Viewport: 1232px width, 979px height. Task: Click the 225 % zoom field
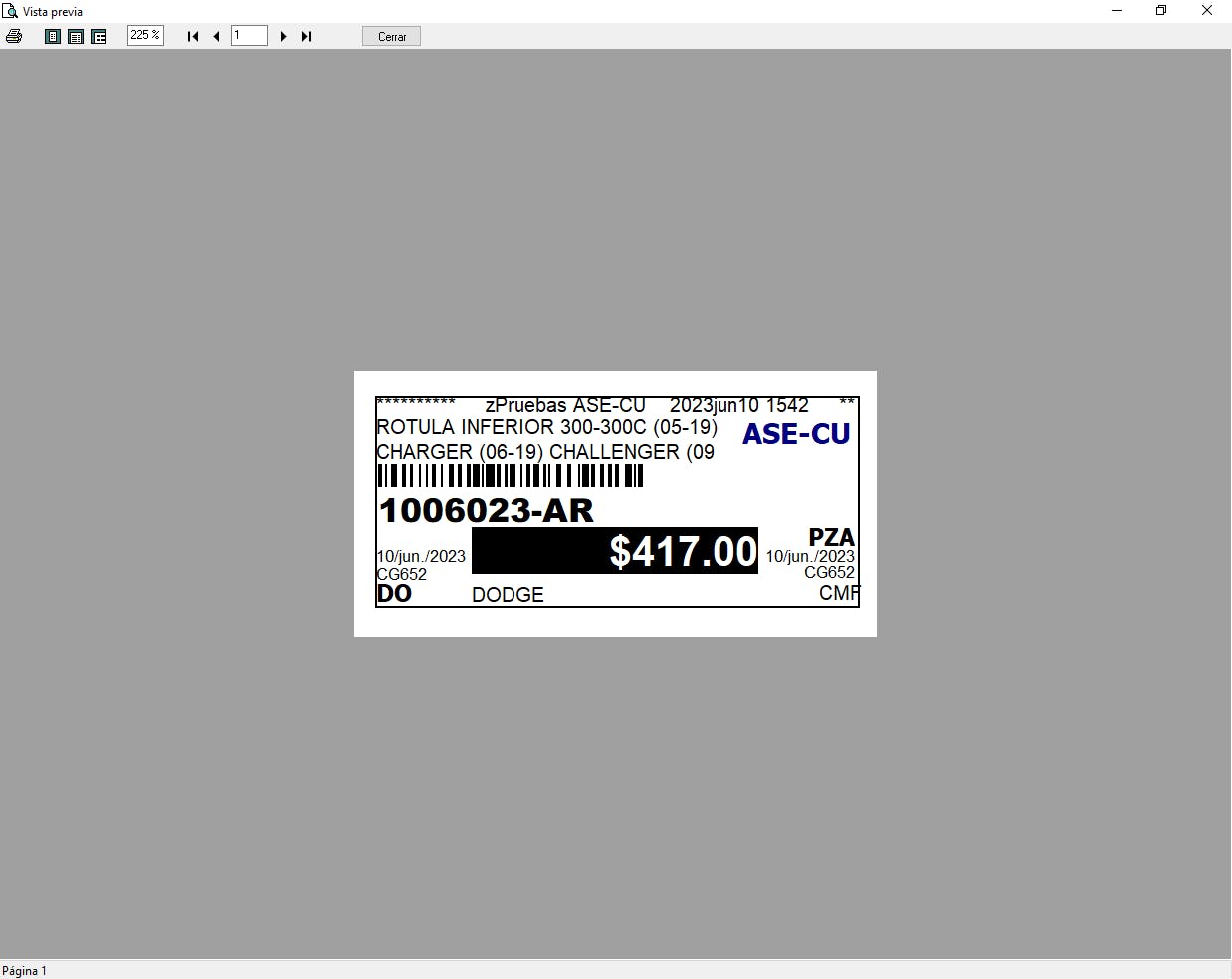coord(145,35)
